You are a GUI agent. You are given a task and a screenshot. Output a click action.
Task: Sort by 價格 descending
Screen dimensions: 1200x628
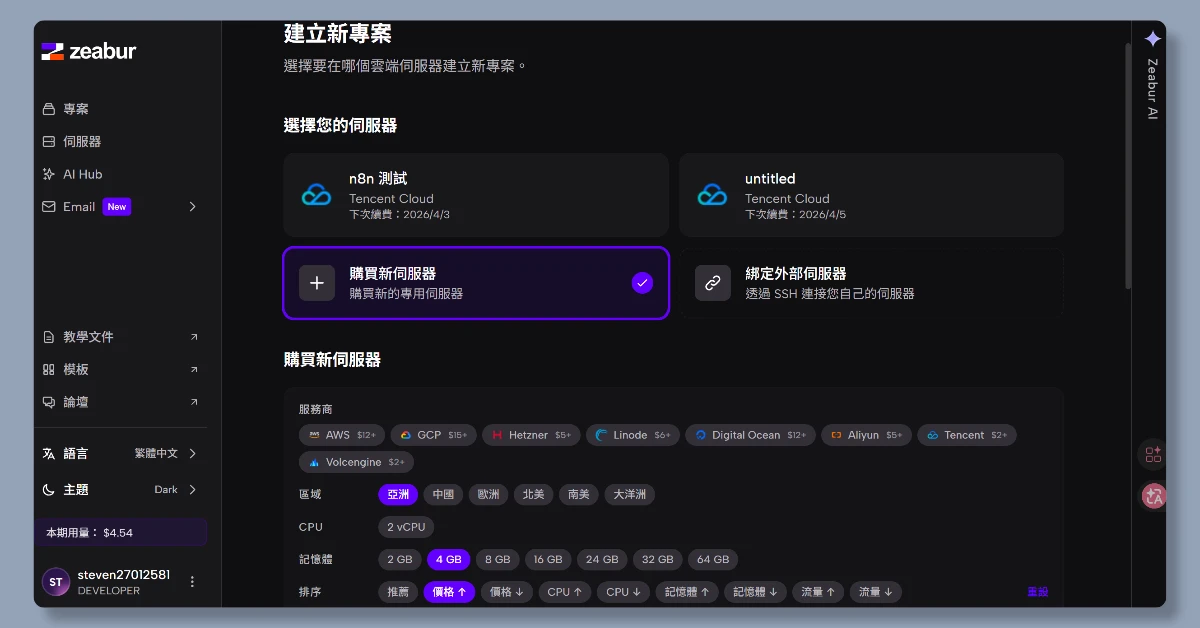507,592
